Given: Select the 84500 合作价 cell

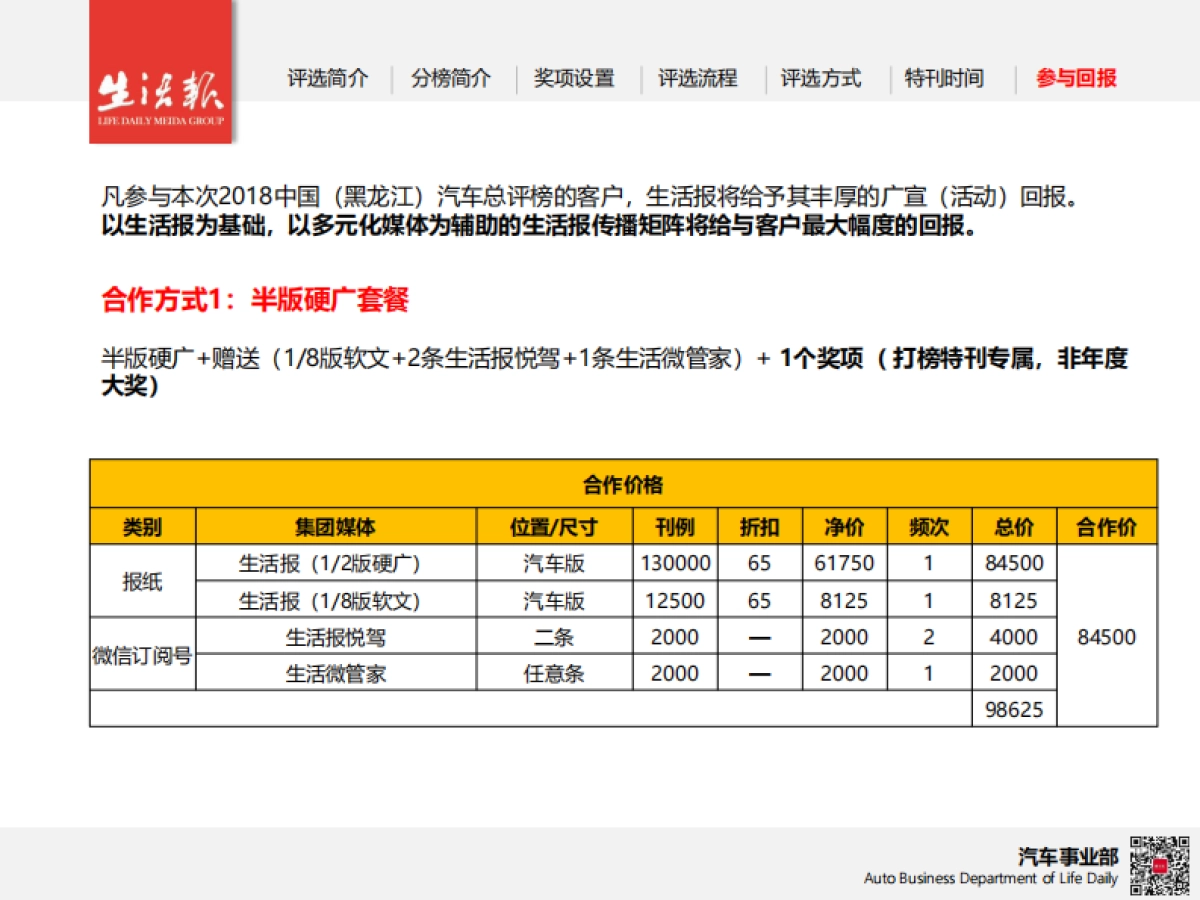Looking at the screenshot, I should pos(1105,636).
